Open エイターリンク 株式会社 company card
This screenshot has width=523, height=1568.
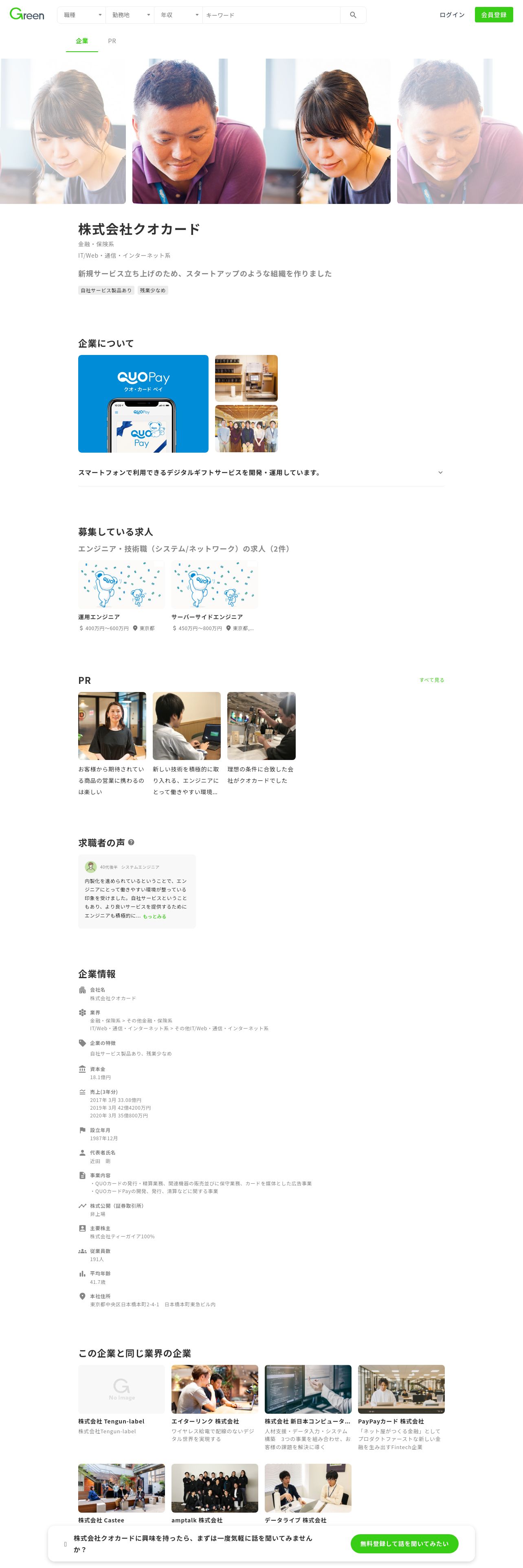214,1404
